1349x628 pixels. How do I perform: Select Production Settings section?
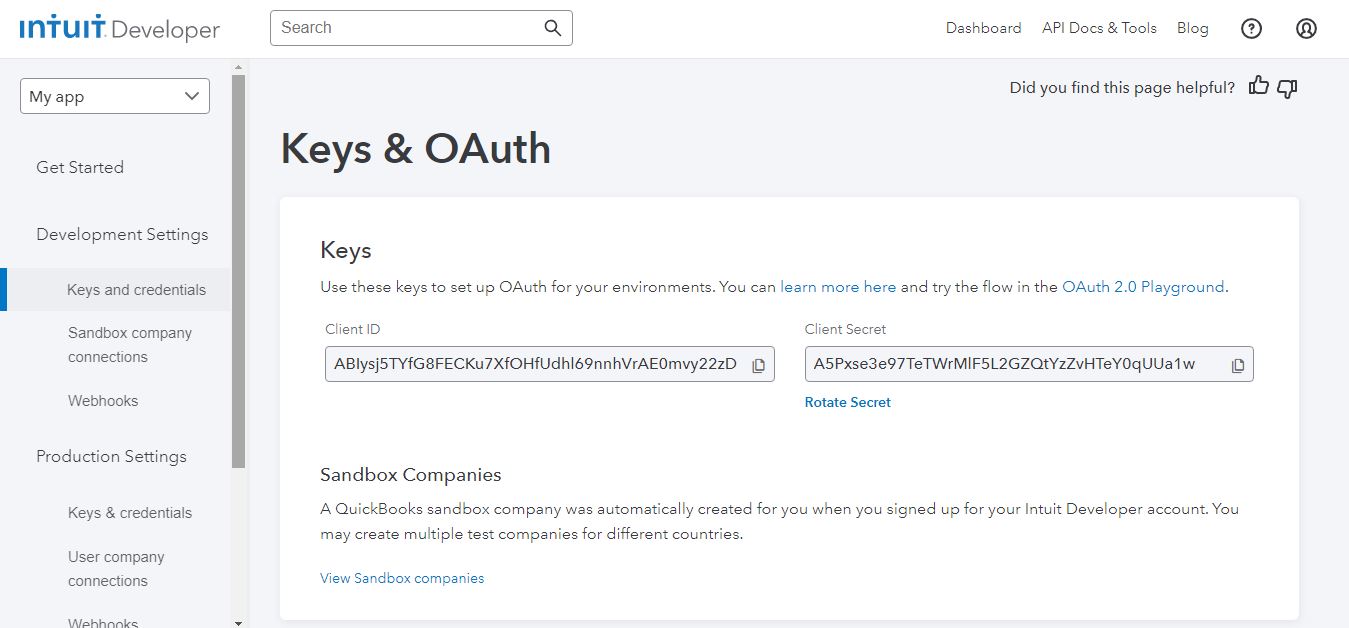(x=111, y=456)
